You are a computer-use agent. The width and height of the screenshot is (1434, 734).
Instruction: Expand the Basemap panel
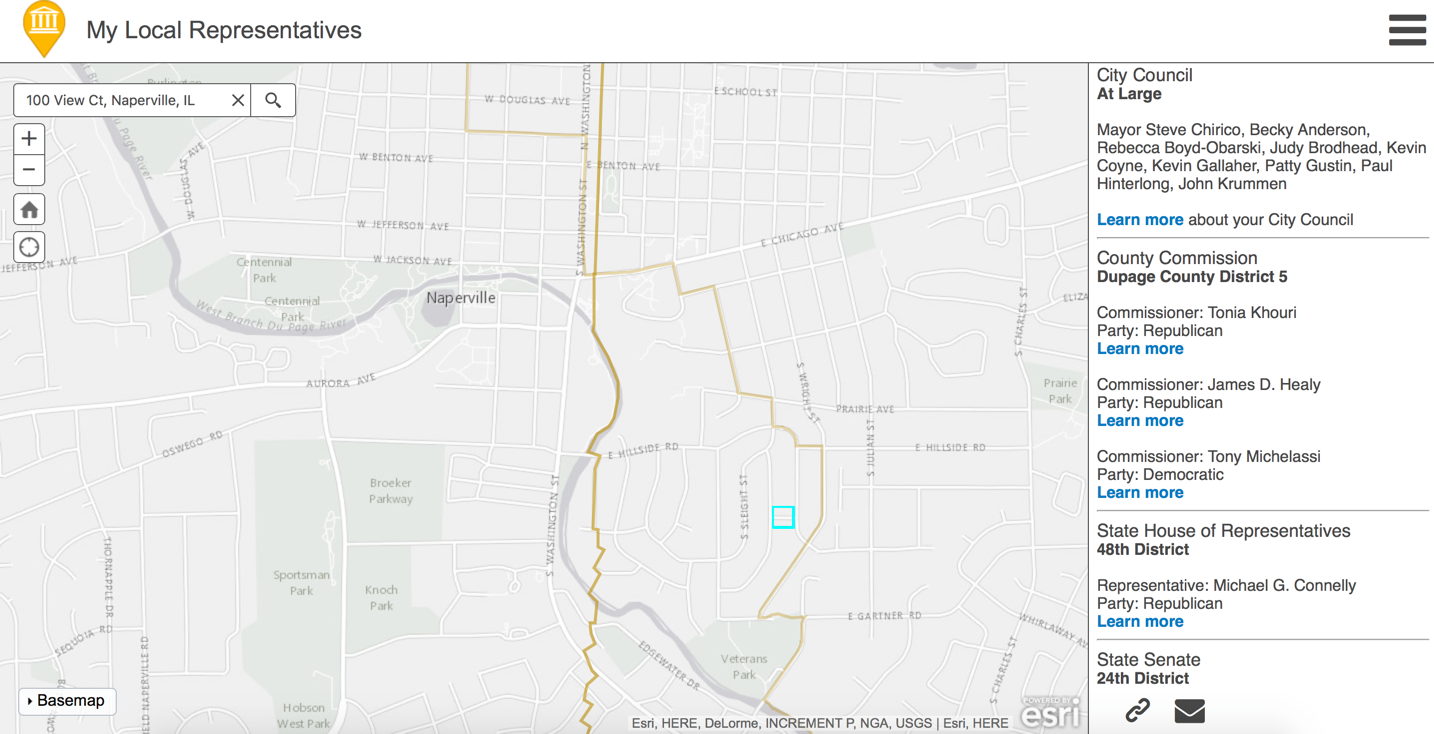(67, 701)
